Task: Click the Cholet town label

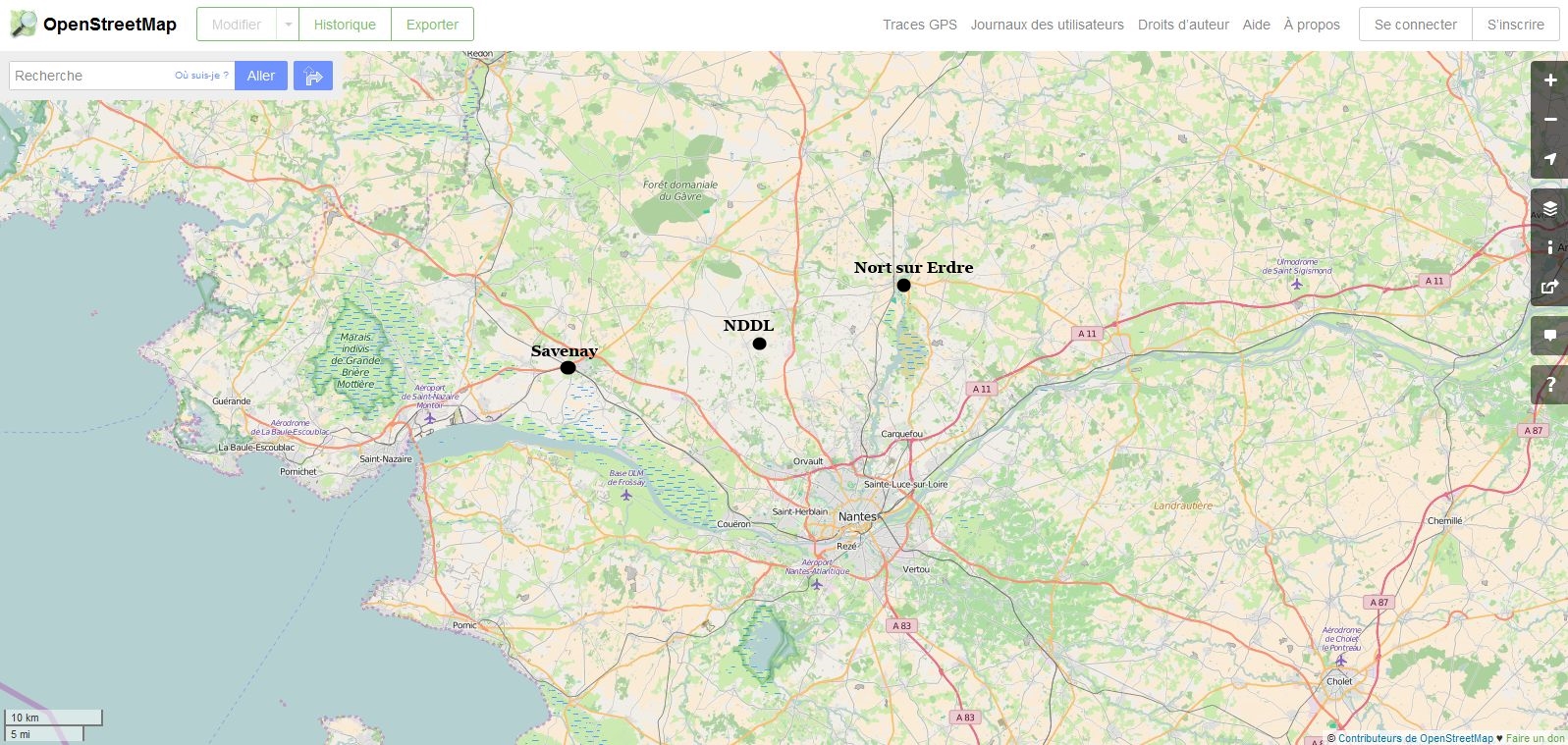Action: (x=1339, y=681)
